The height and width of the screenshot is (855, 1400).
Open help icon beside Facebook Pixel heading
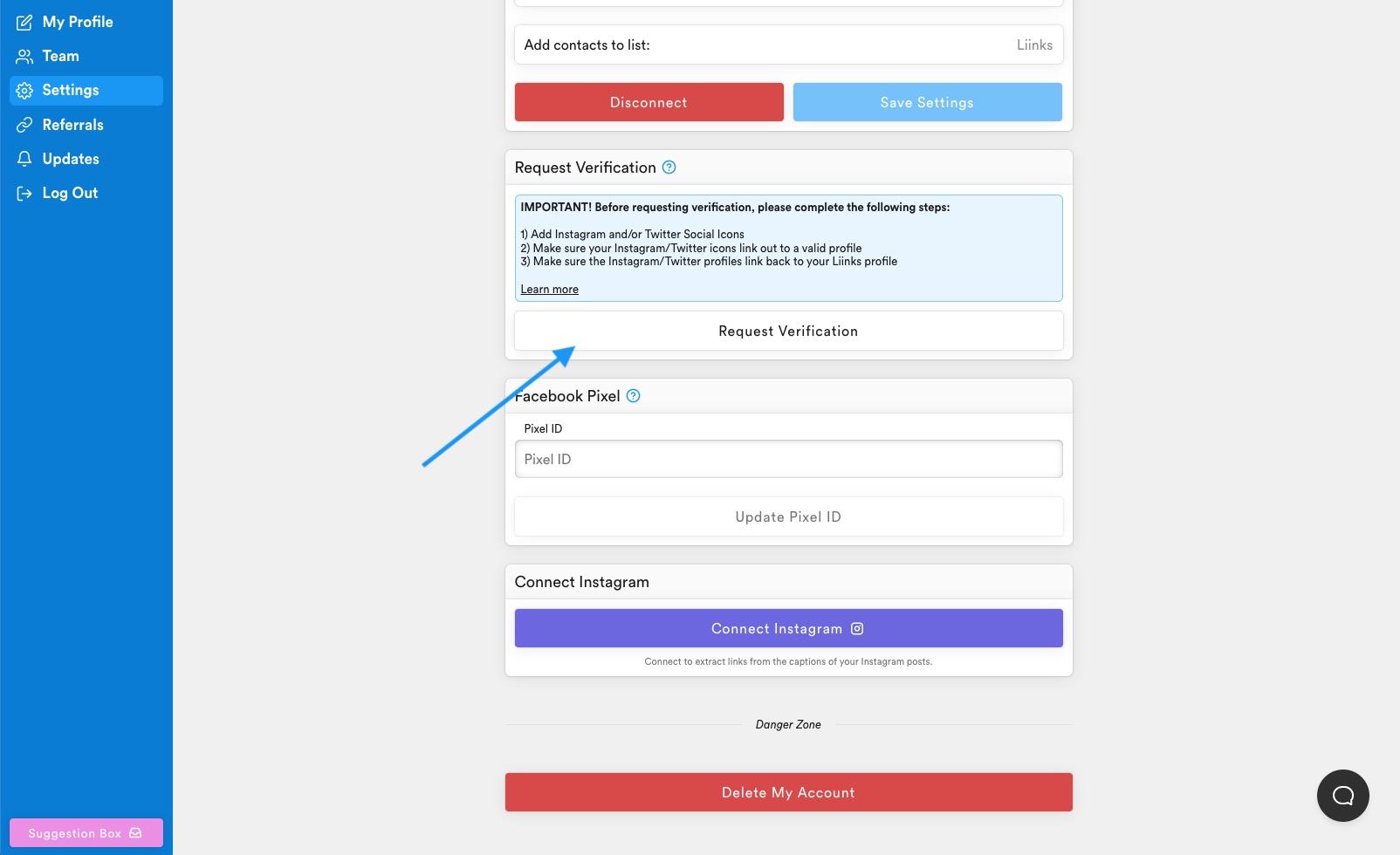pyautogui.click(x=634, y=396)
